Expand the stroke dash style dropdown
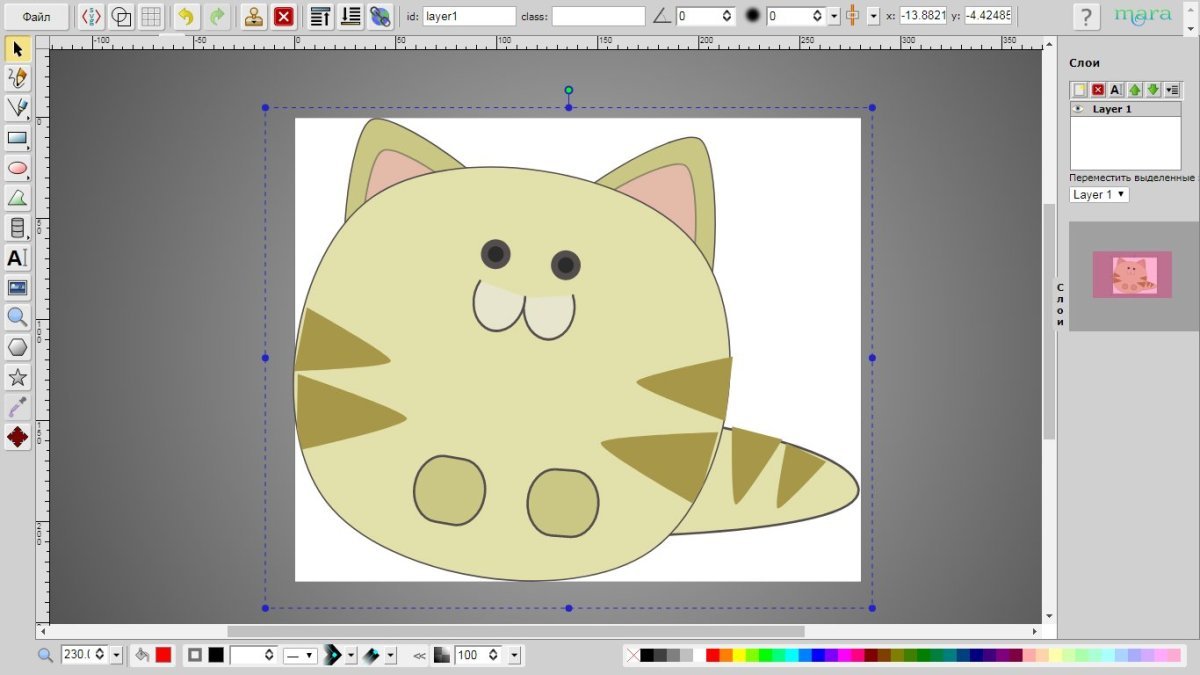 (299, 655)
